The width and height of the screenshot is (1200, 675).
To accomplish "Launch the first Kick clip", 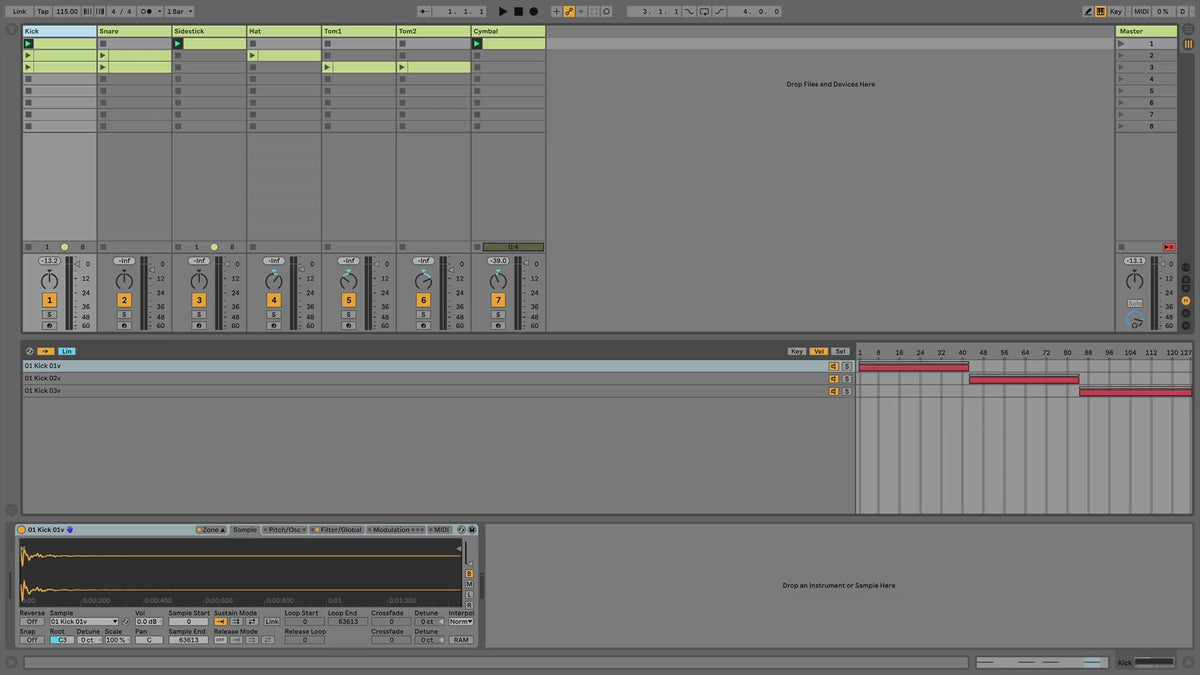I will [29, 44].
